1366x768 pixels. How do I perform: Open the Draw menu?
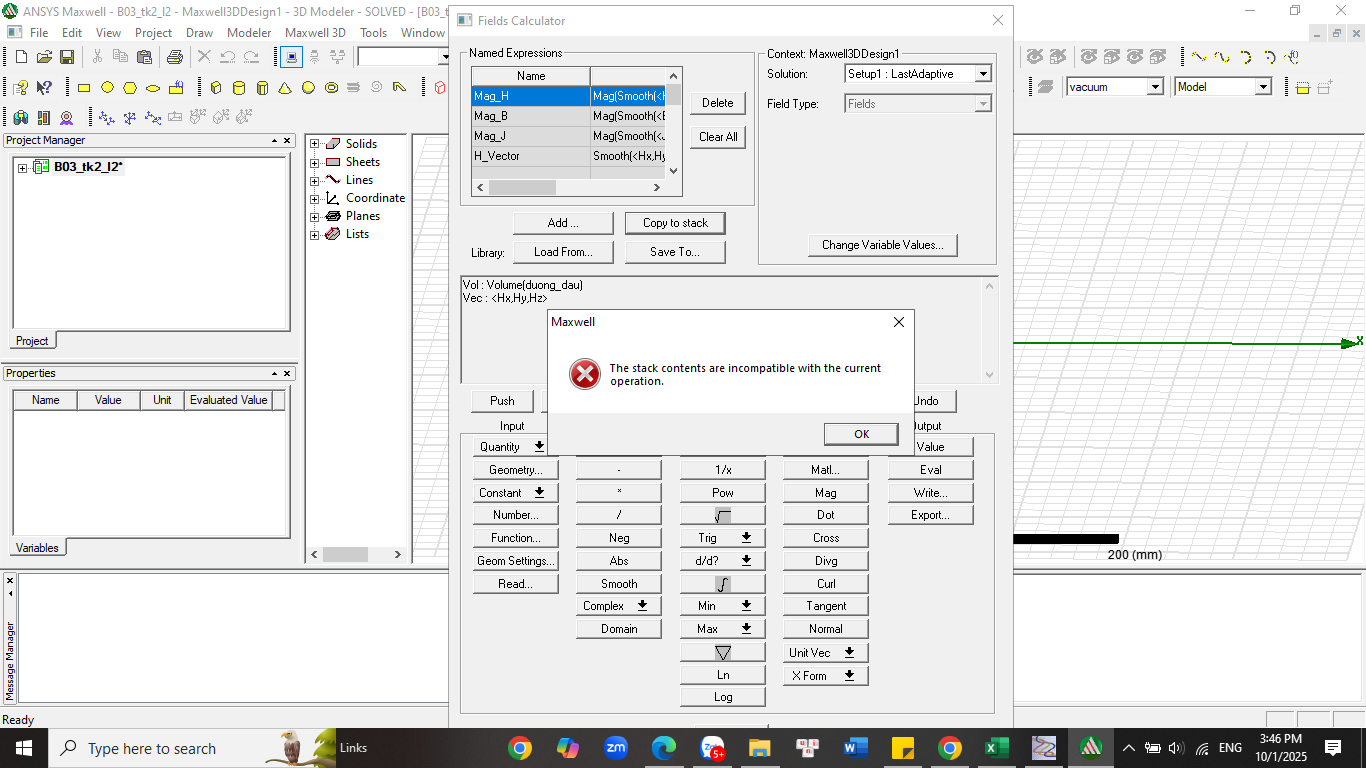(x=199, y=33)
